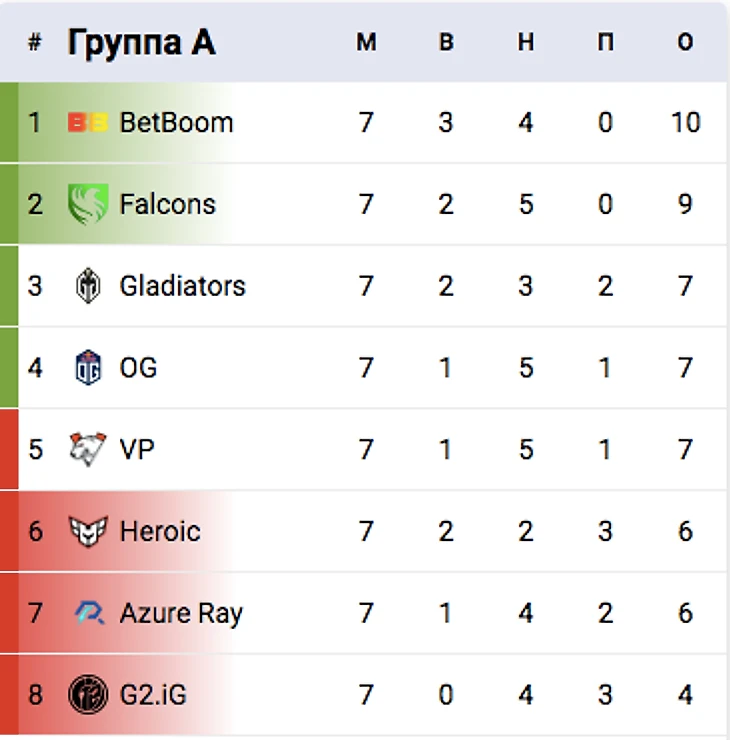Click the Heroic team name
The height and width of the screenshot is (740, 730).
160,531
